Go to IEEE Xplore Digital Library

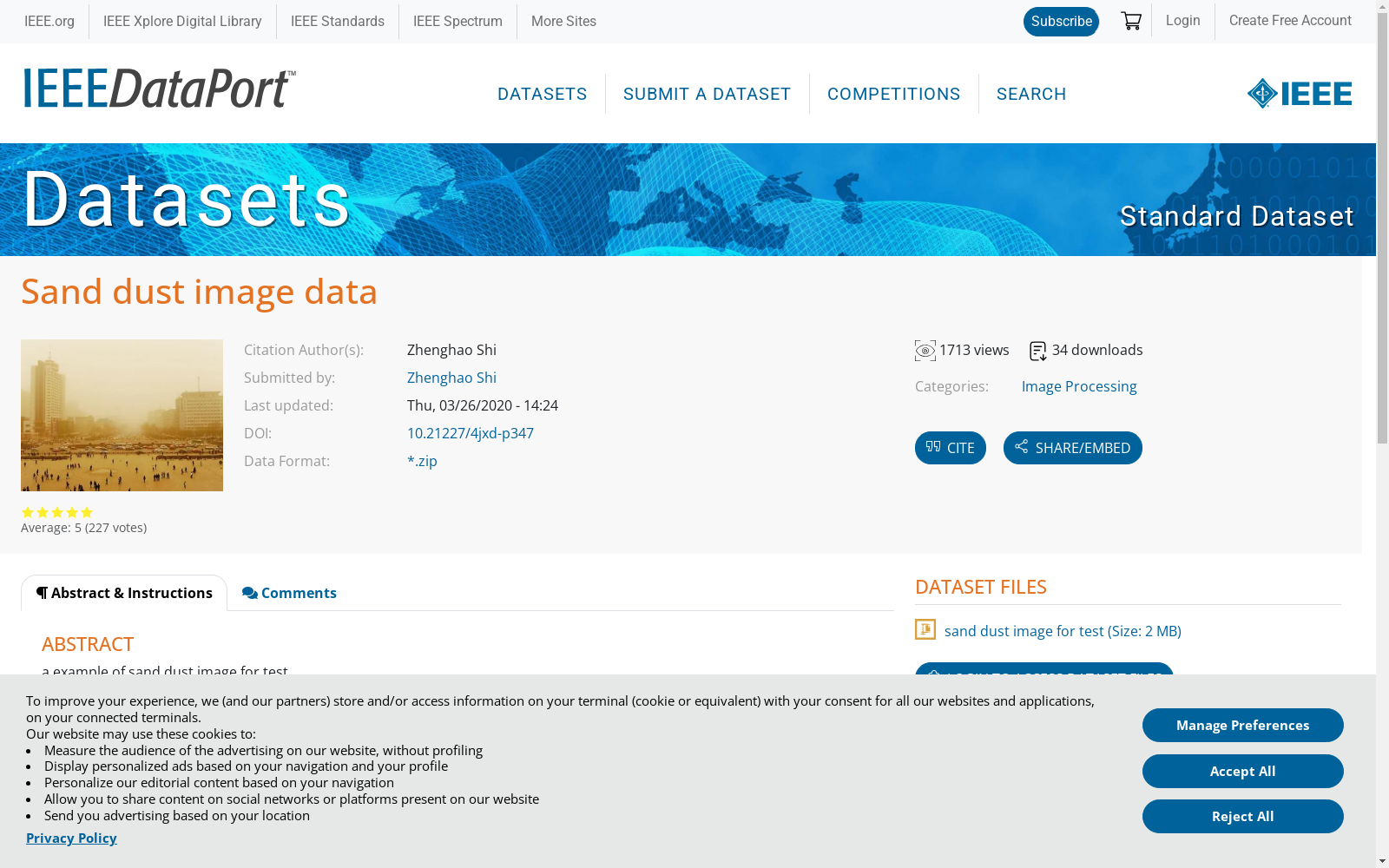(x=182, y=21)
